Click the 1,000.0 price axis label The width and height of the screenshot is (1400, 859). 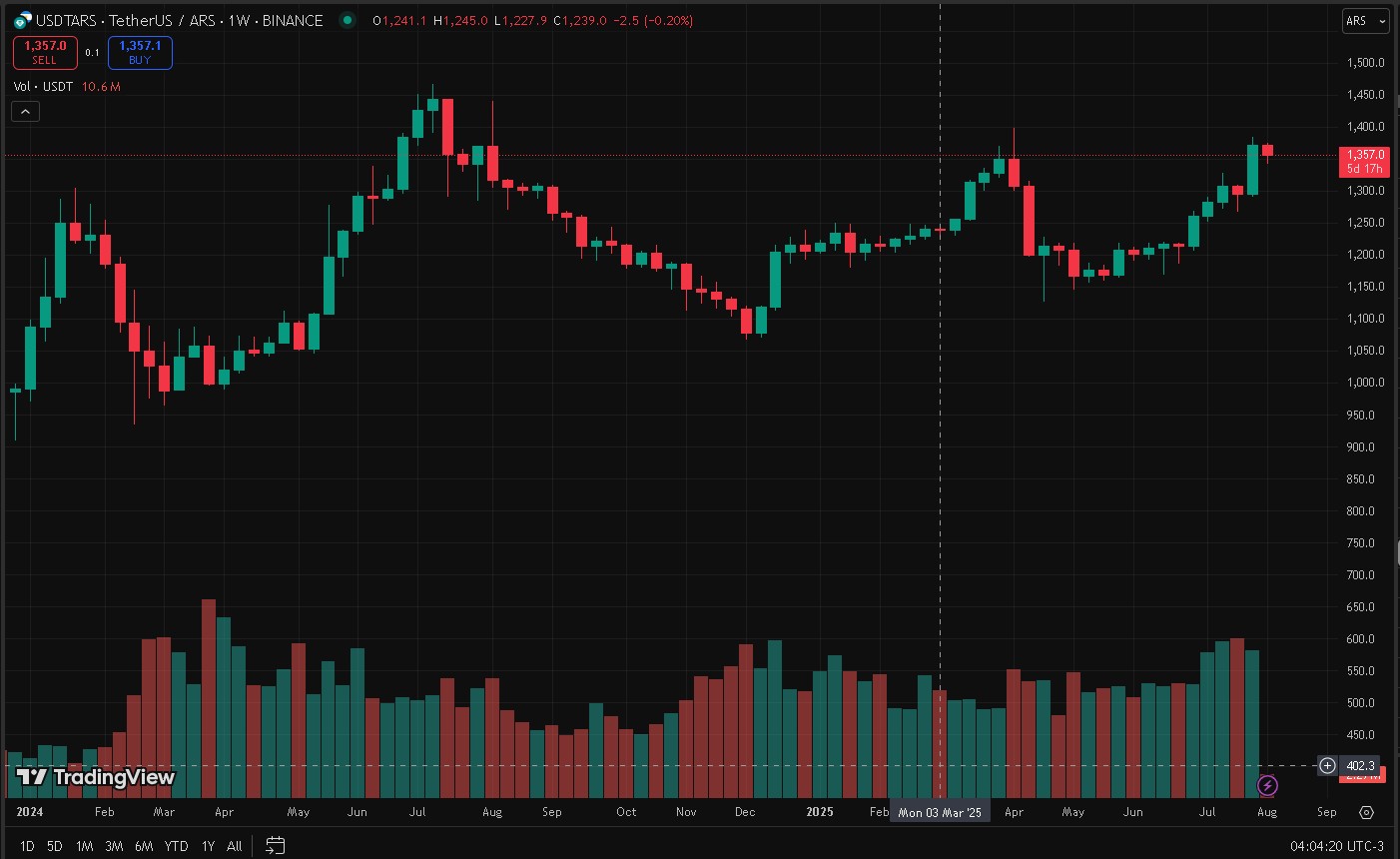pos(1365,383)
